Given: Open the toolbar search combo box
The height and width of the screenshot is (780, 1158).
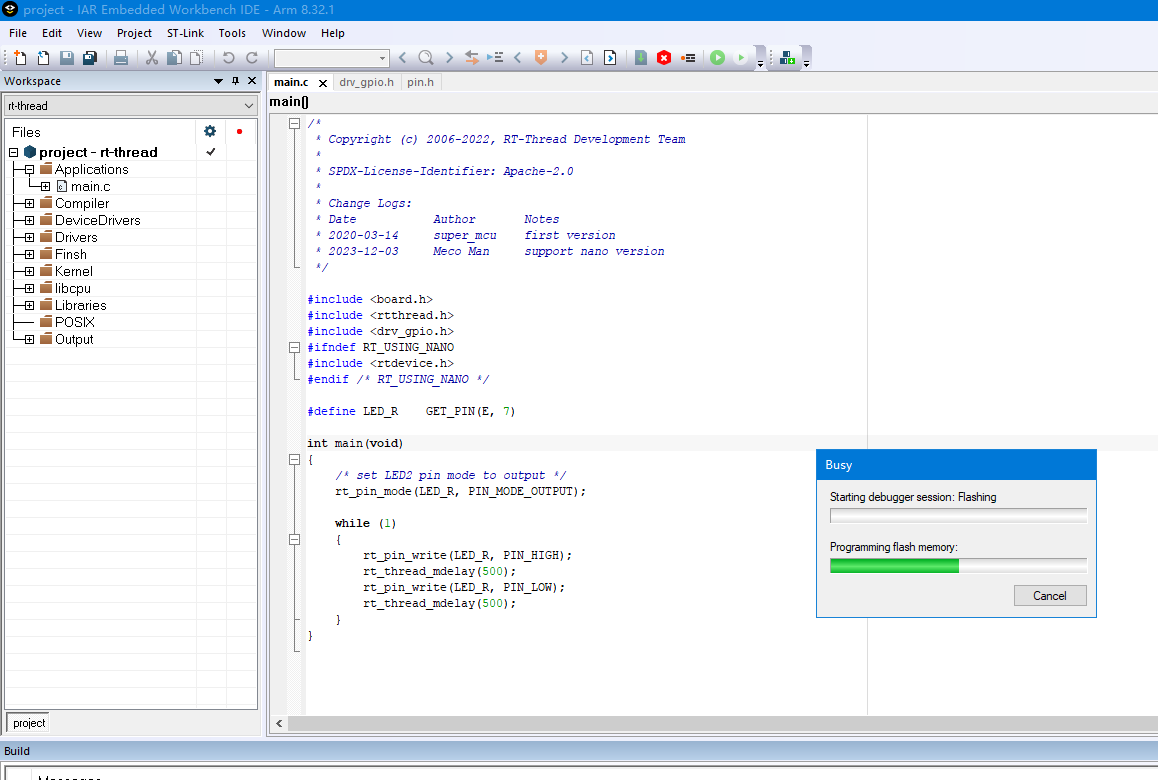Looking at the screenshot, I should 332,58.
